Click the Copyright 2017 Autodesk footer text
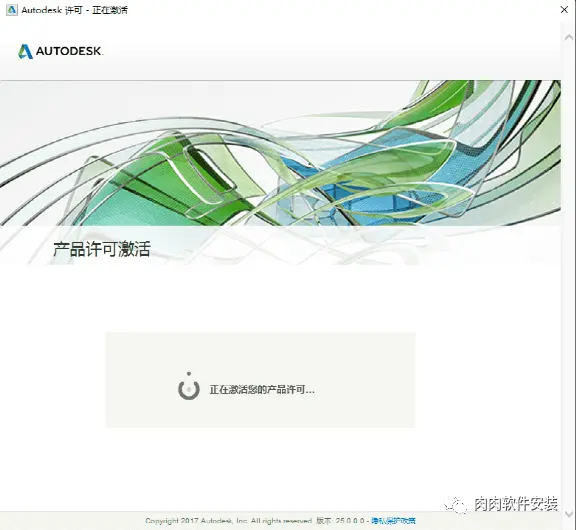 point(228,520)
